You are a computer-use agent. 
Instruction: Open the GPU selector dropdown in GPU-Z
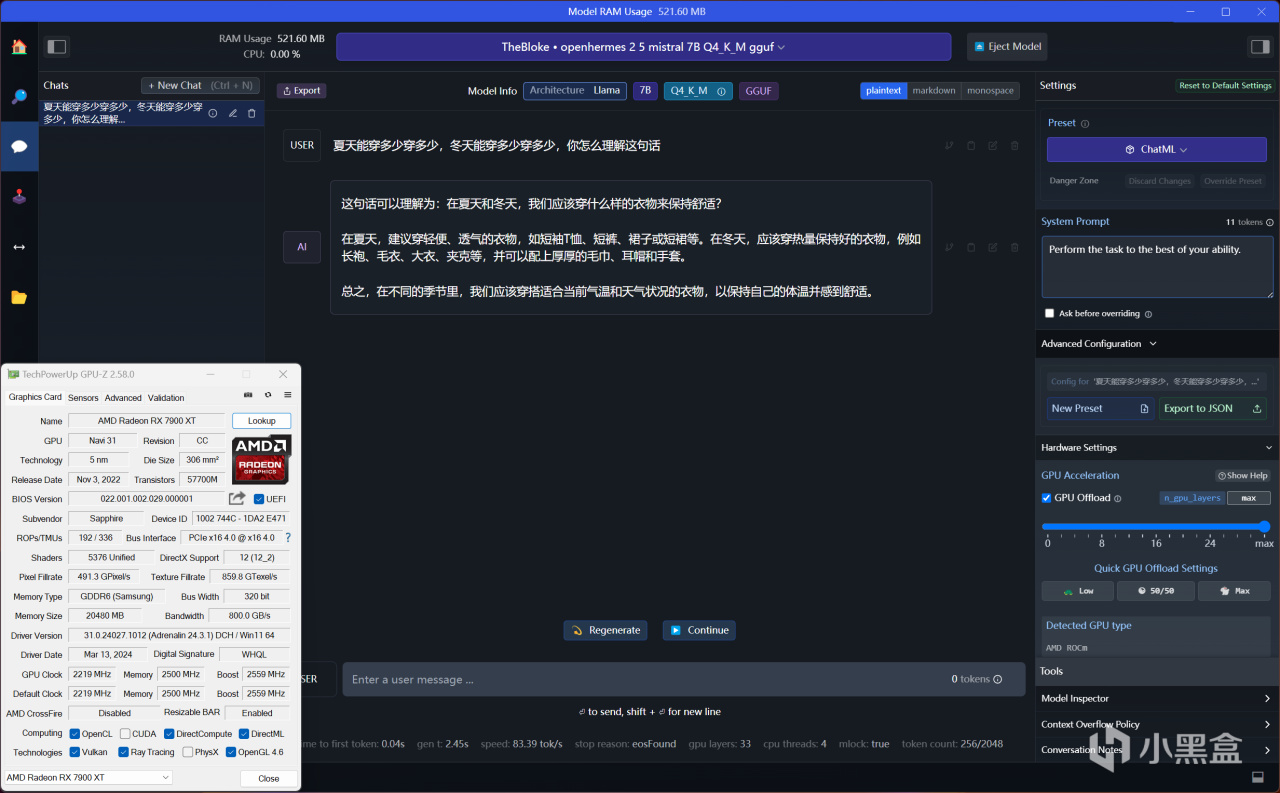coord(88,778)
